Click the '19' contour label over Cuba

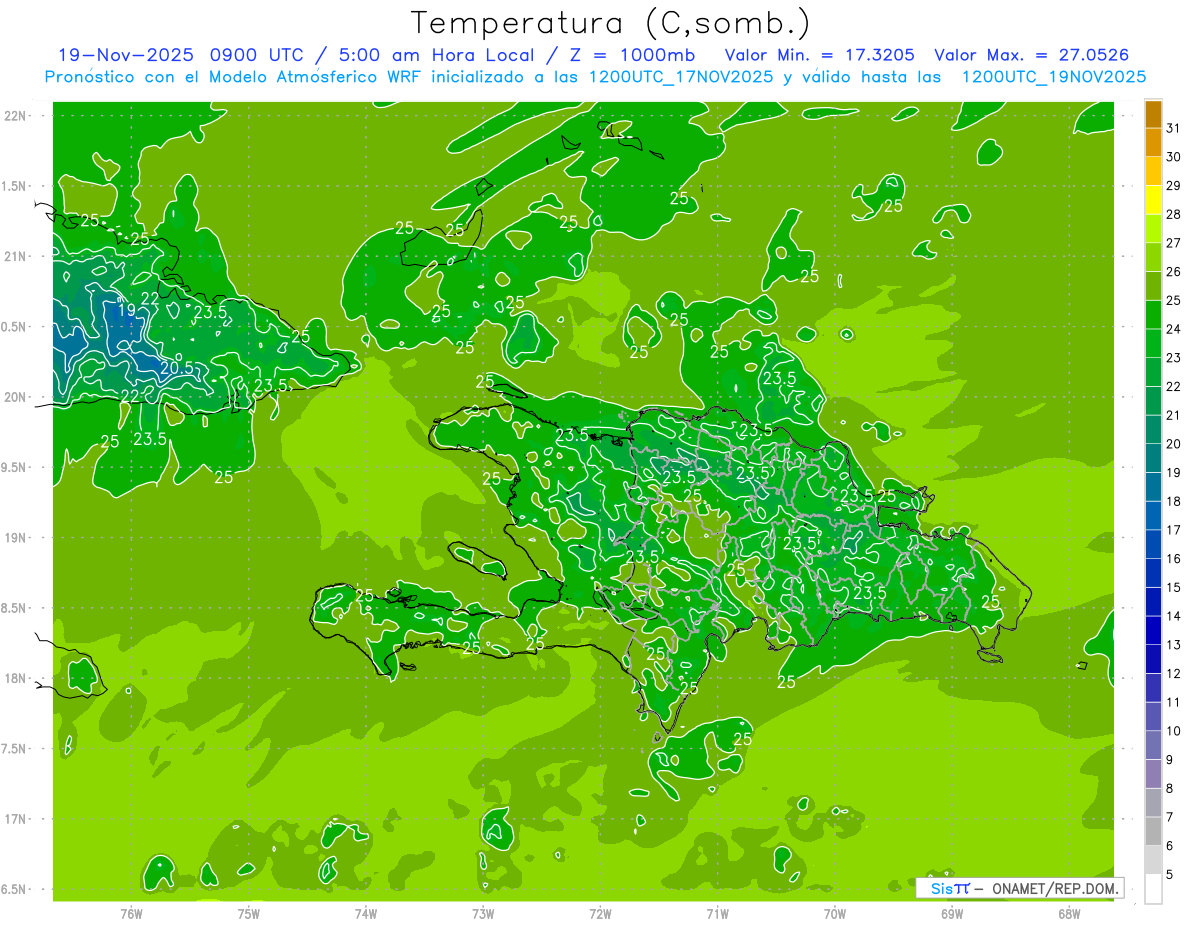pos(127,310)
